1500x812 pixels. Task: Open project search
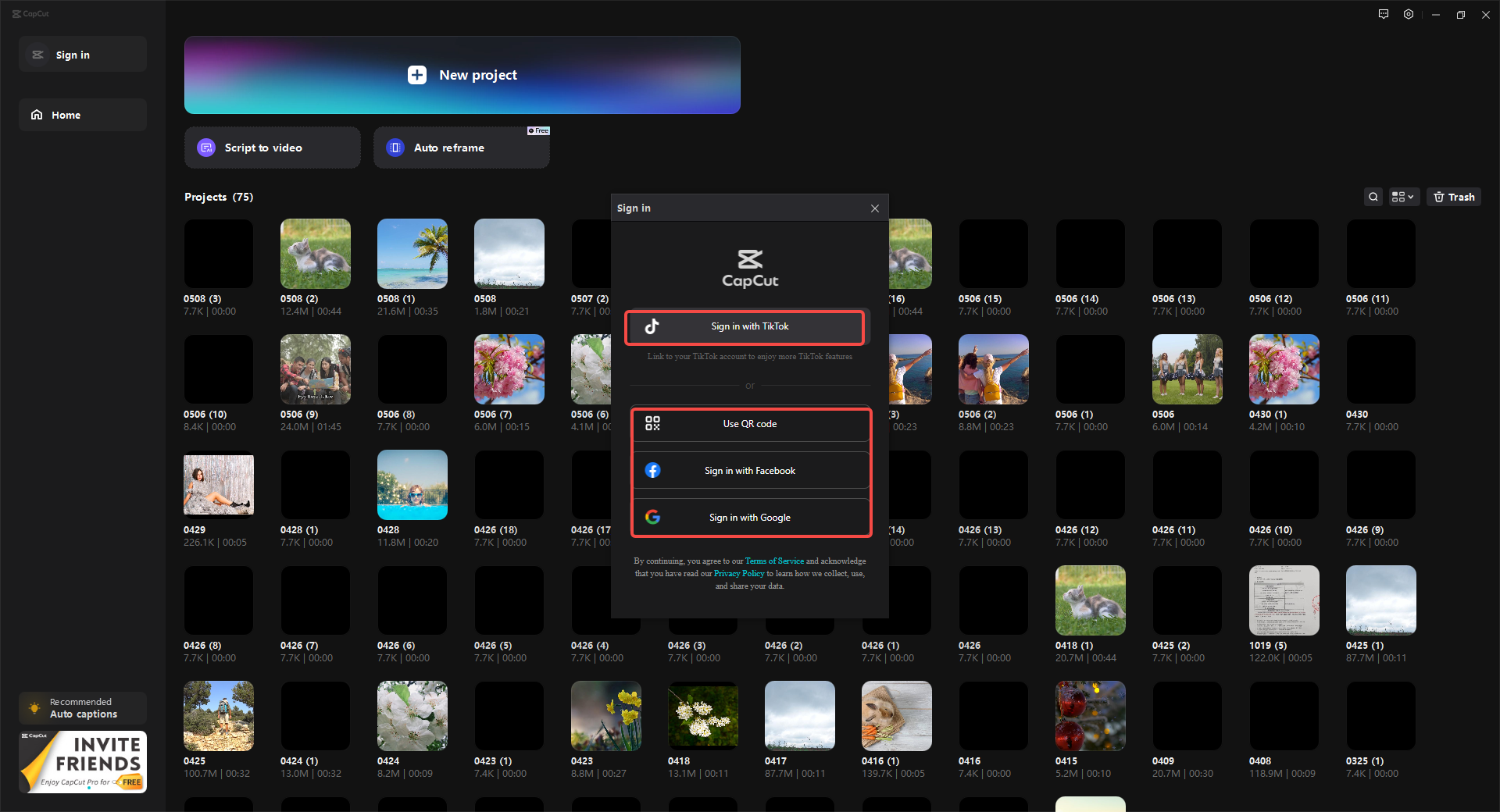point(1373,197)
